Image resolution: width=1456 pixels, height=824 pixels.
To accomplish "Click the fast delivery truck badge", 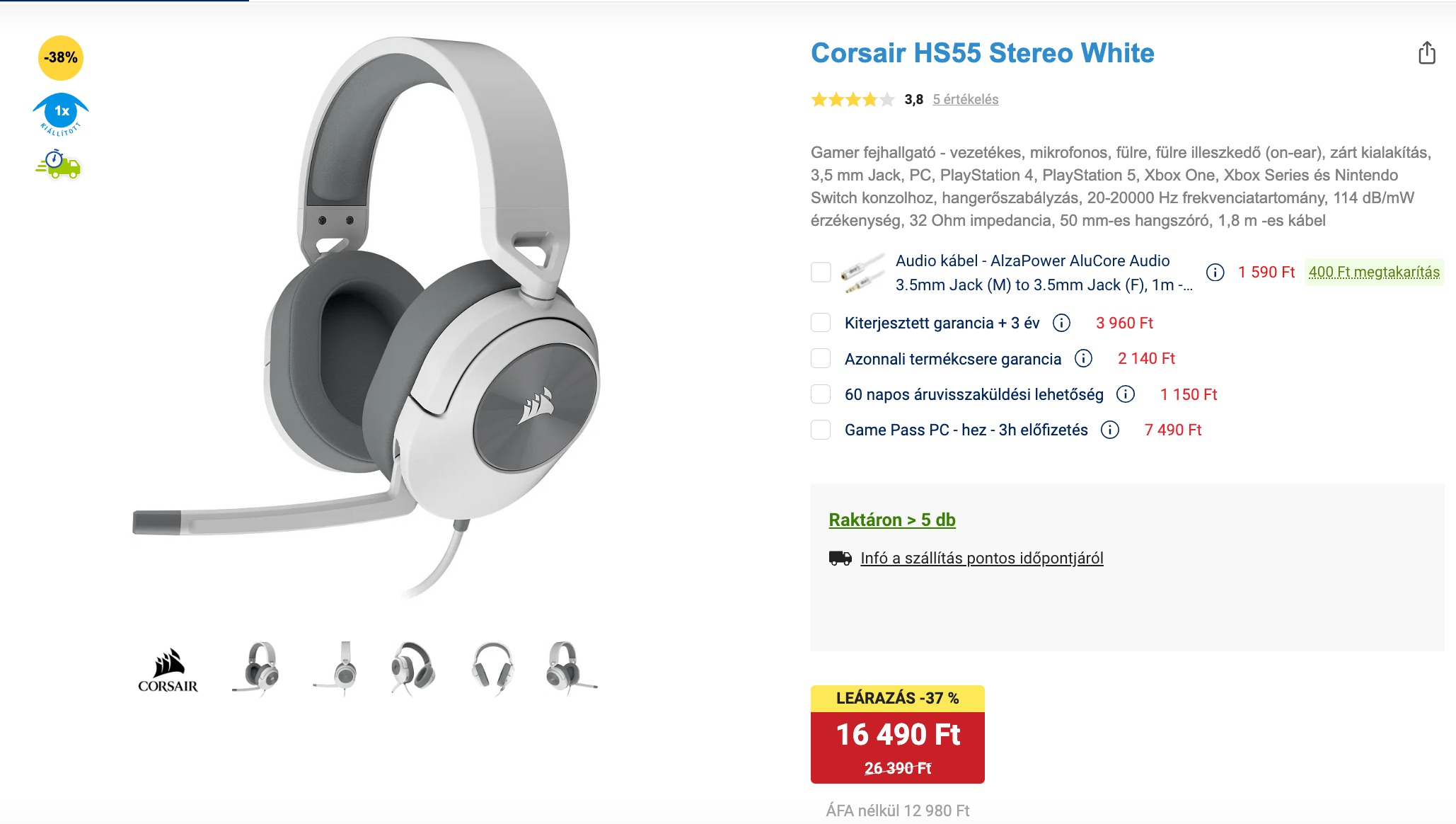I will click(x=59, y=164).
